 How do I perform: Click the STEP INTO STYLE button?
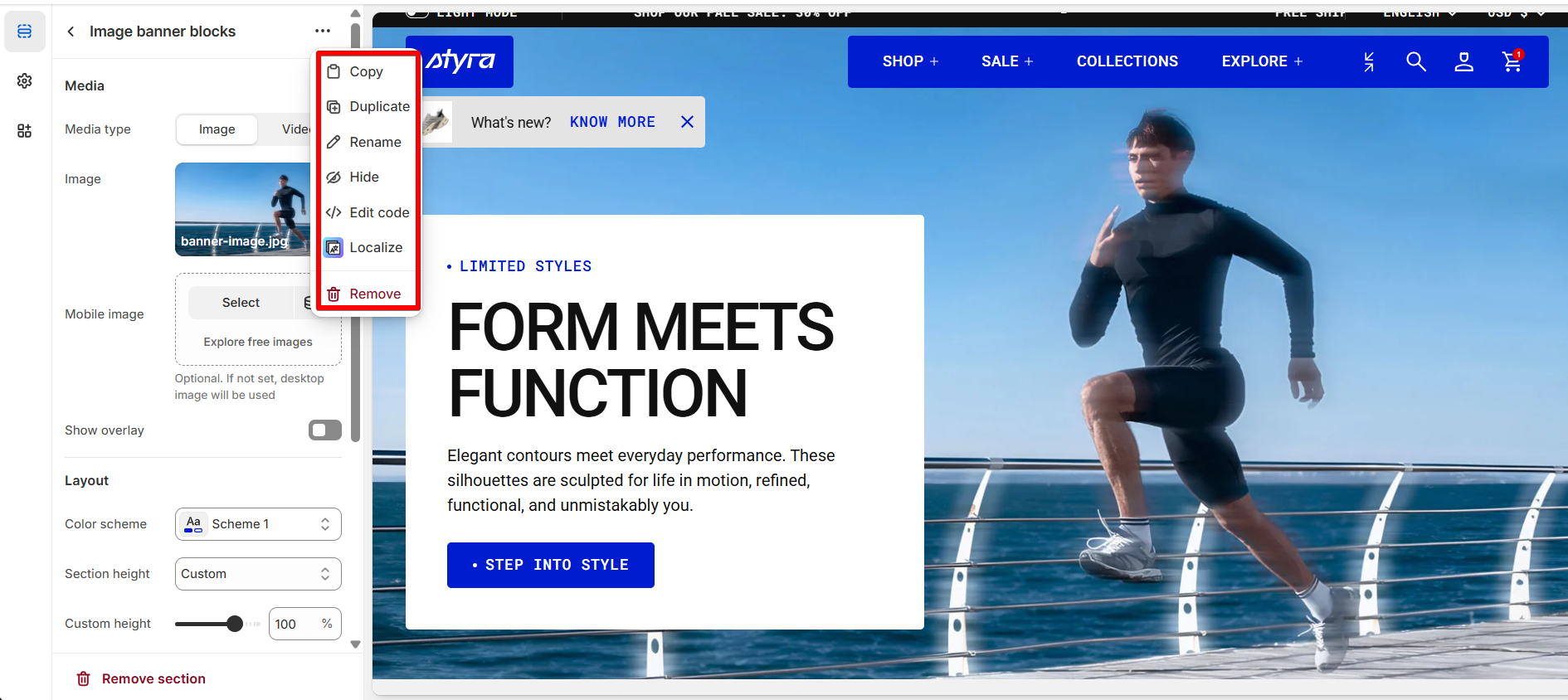pos(551,565)
